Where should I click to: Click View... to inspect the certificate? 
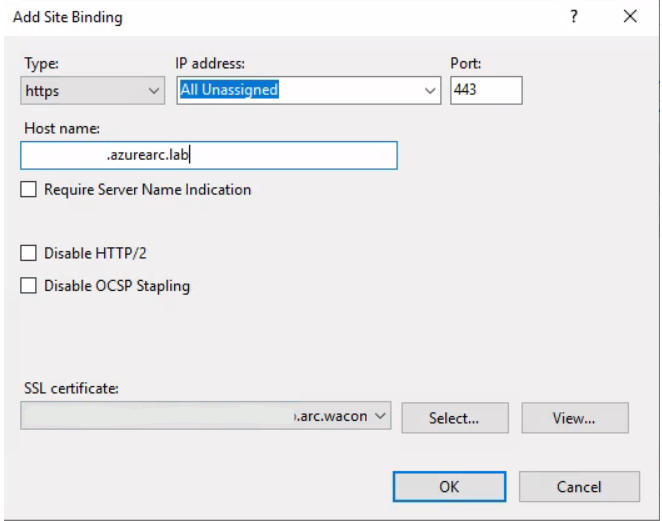[x=574, y=418]
